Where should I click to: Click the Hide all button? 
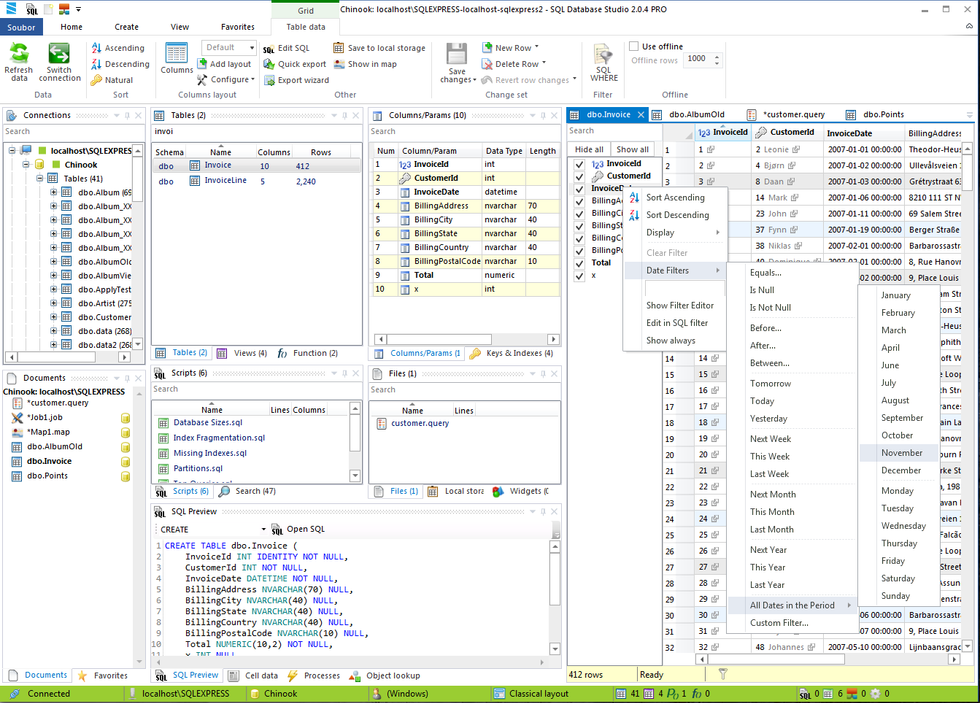(588, 149)
